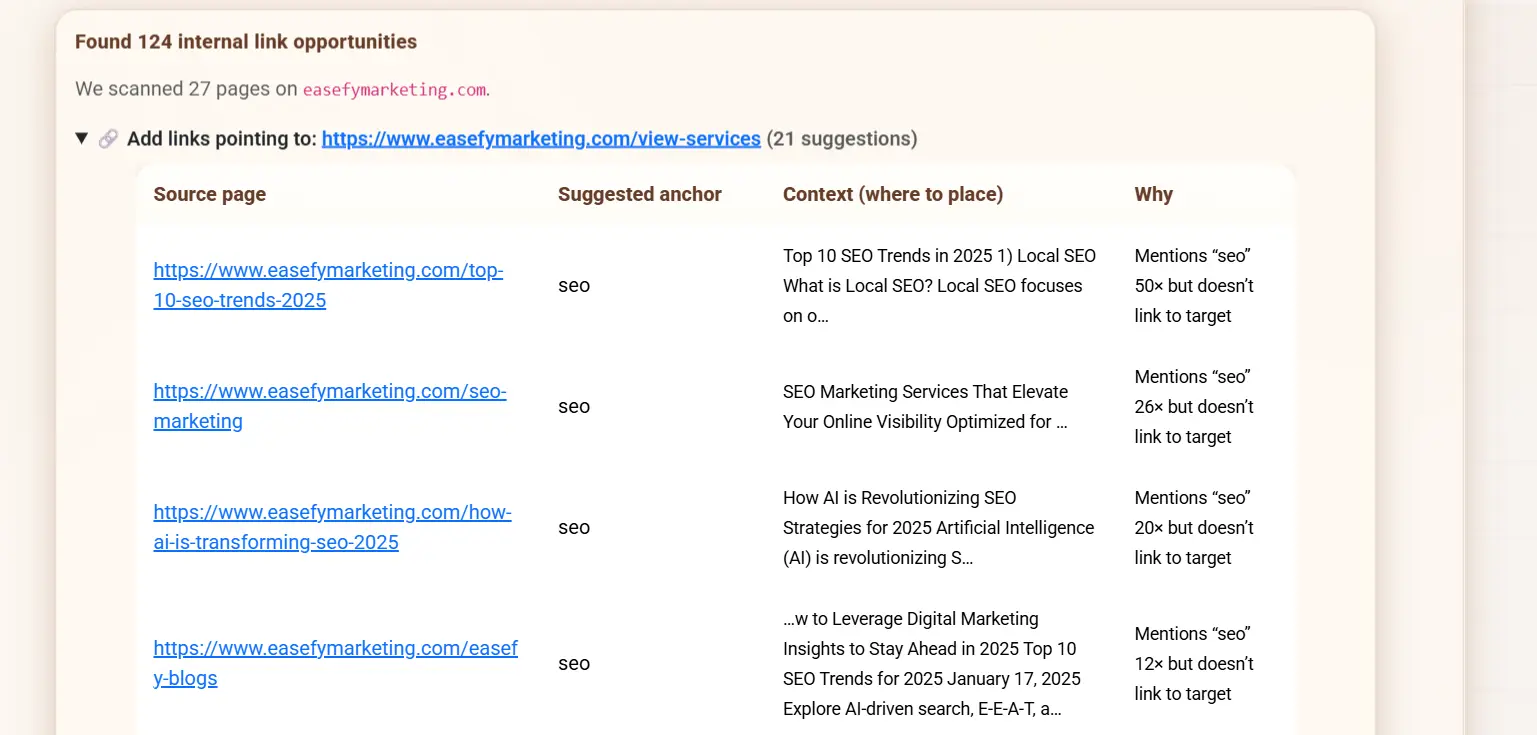Select the seo anchor in top-10-seo-trends row
Image resolution: width=1537 pixels, height=735 pixels.
pyautogui.click(x=574, y=286)
